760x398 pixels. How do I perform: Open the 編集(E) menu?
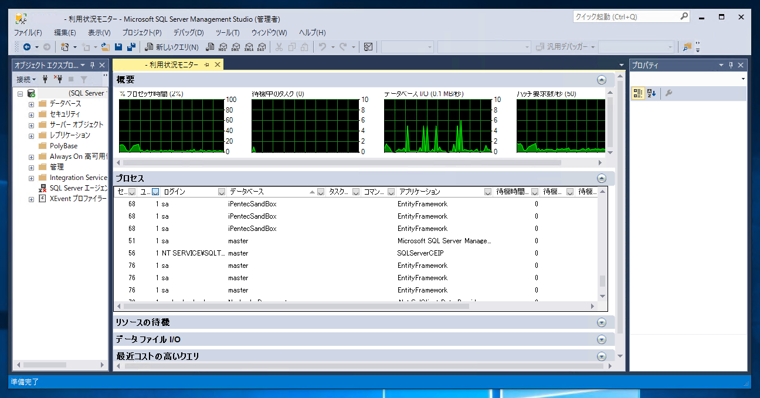[65, 32]
